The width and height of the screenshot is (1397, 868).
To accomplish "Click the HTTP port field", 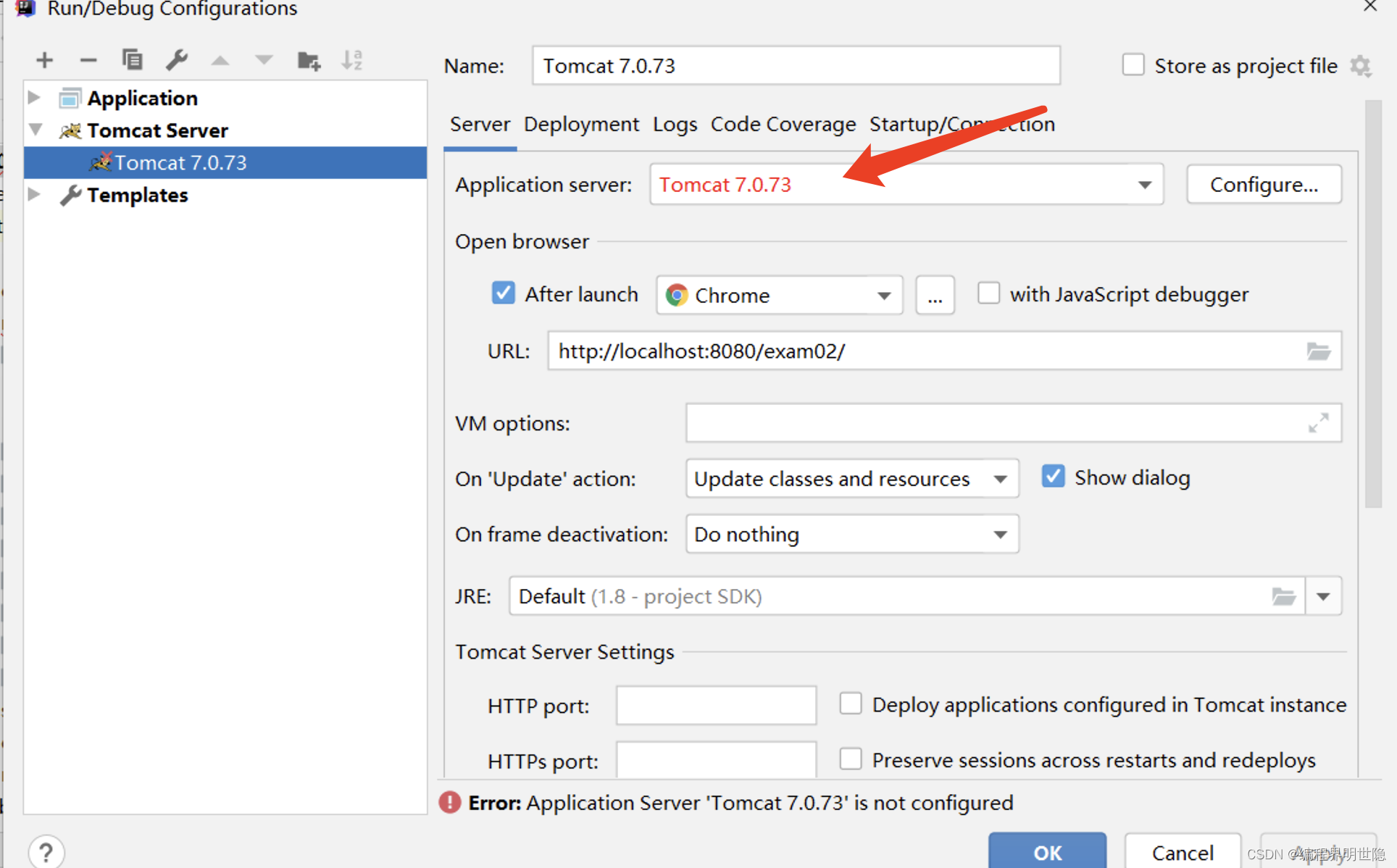I will (716, 705).
